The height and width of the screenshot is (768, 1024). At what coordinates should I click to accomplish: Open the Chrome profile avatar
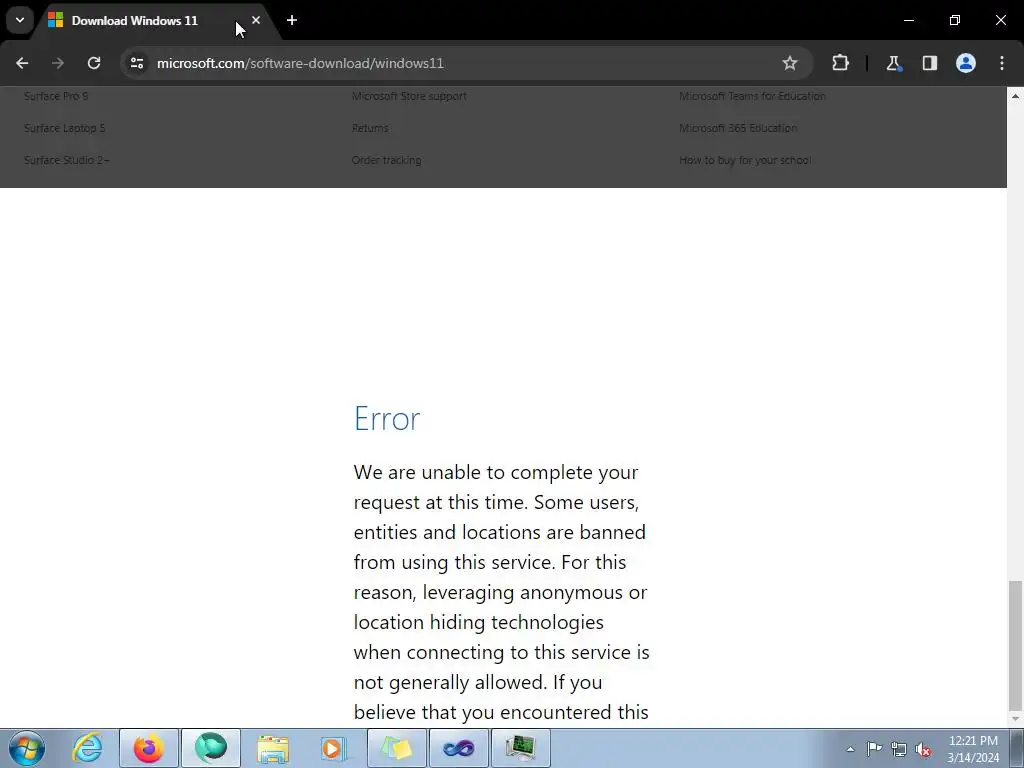[965, 63]
